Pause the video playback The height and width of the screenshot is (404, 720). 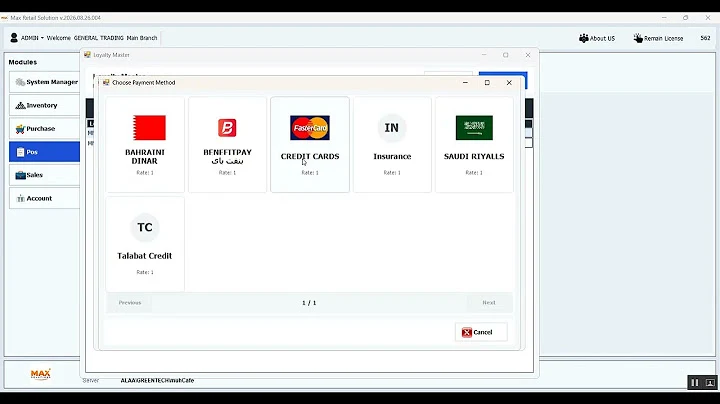coord(695,382)
